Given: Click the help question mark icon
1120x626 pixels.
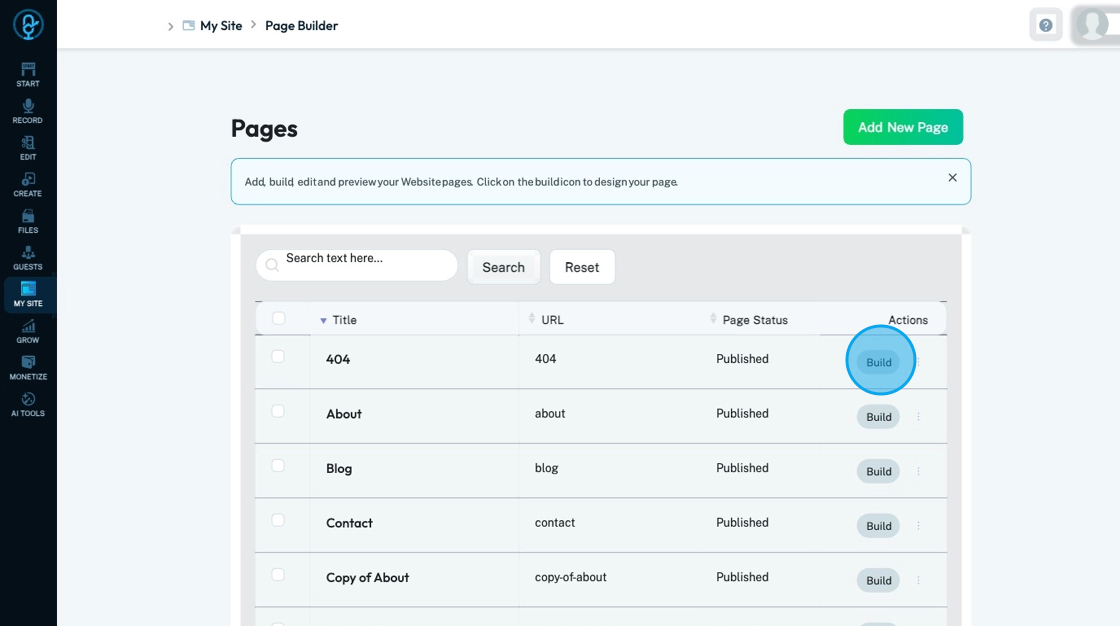Looking at the screenshot, I should click(x=1045, y=25).
